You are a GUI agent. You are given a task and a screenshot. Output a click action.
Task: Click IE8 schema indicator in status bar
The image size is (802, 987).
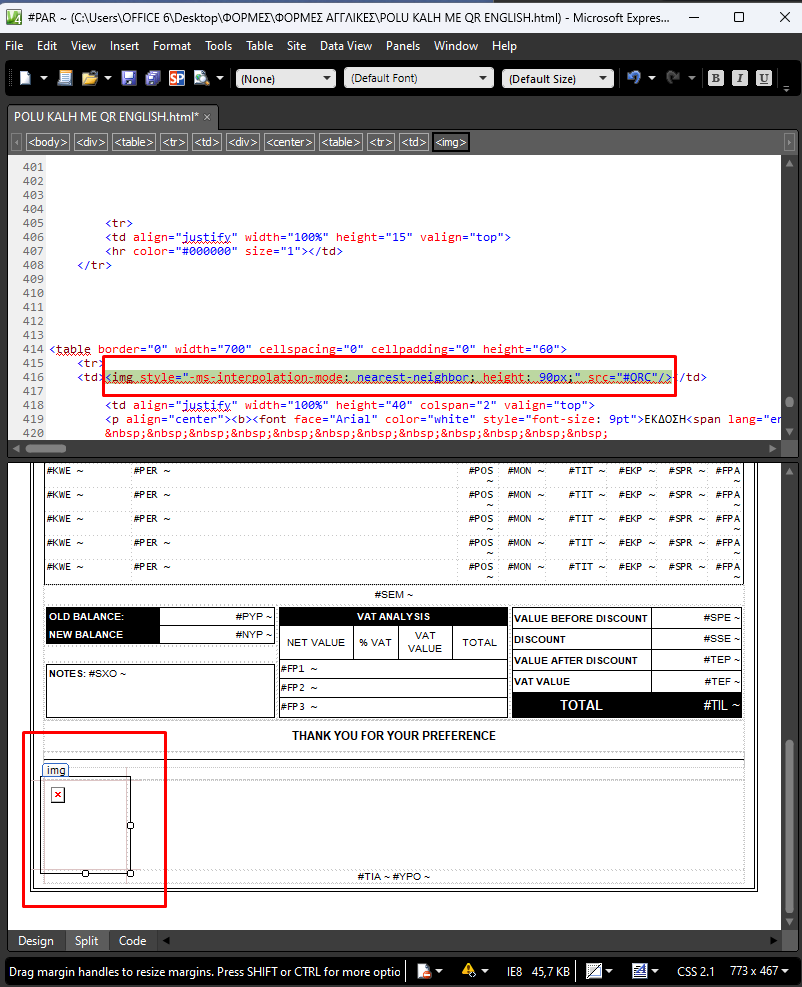click(x=514, y=971)
